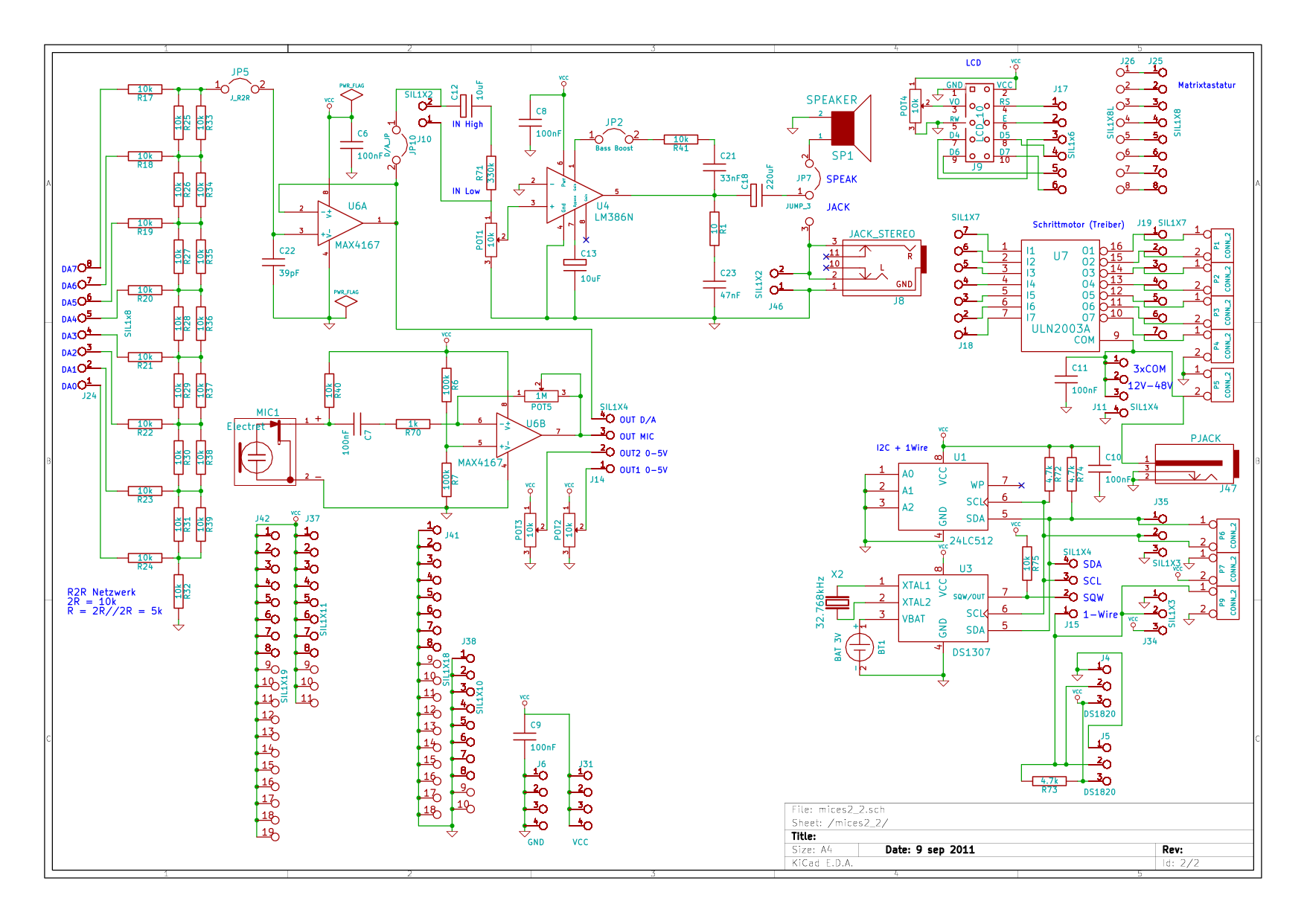Select the R40 10k resistor

329,391
